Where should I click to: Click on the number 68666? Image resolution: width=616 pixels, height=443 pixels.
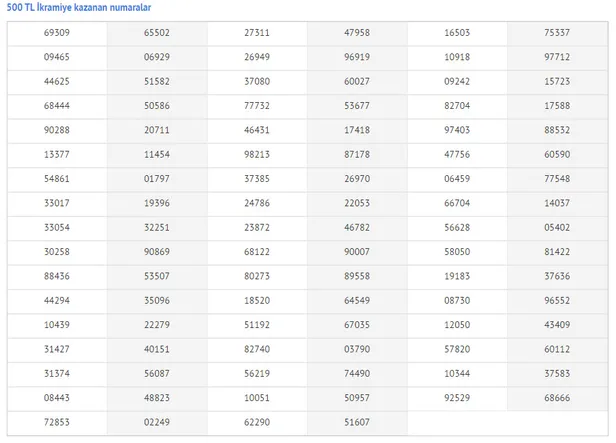(557, 398)
